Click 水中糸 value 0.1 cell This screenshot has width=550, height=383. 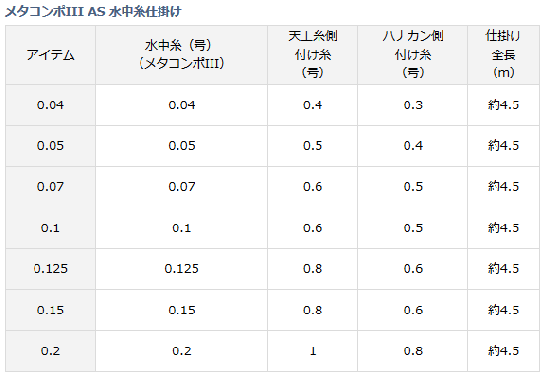[181, 228]
